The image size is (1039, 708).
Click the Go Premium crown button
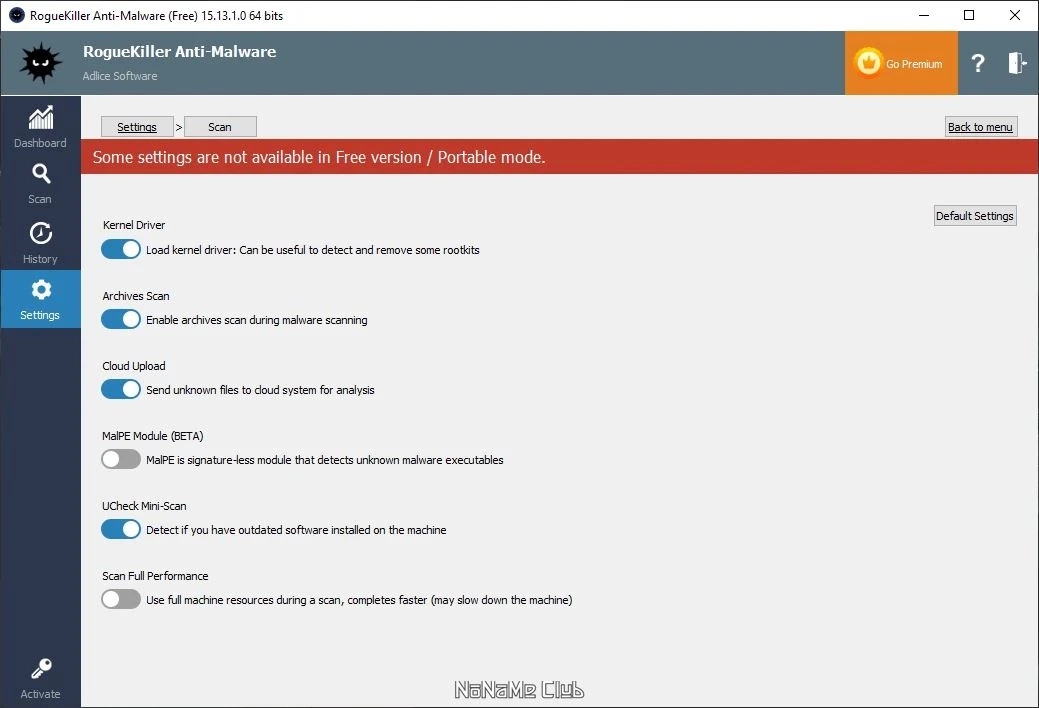click(901, 63)
